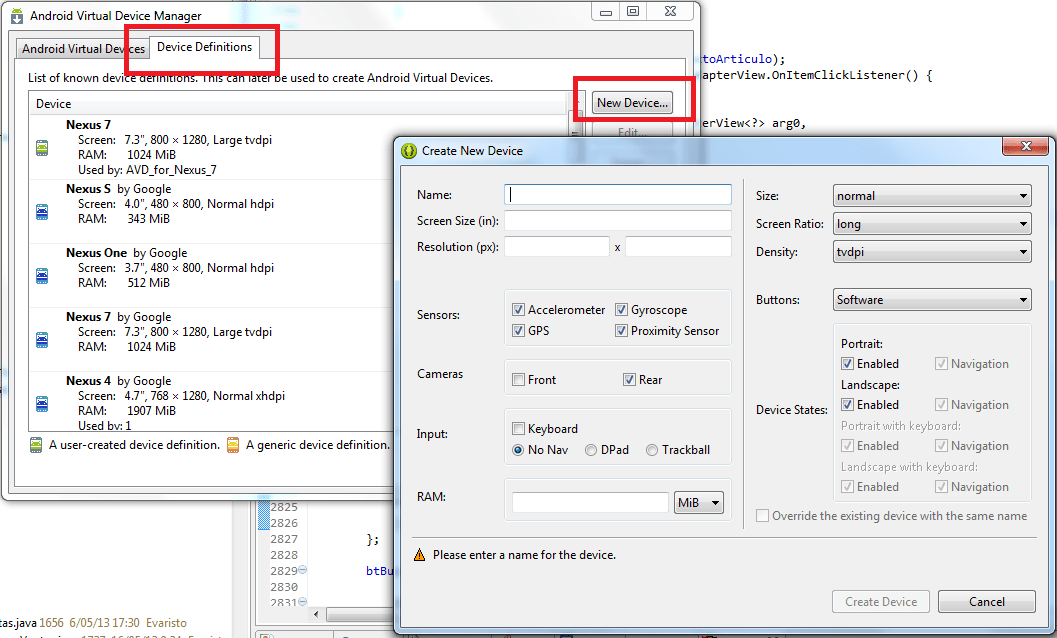Click the New Device... button
This screenshot has height=638, width=1057.
click(632, 103)
